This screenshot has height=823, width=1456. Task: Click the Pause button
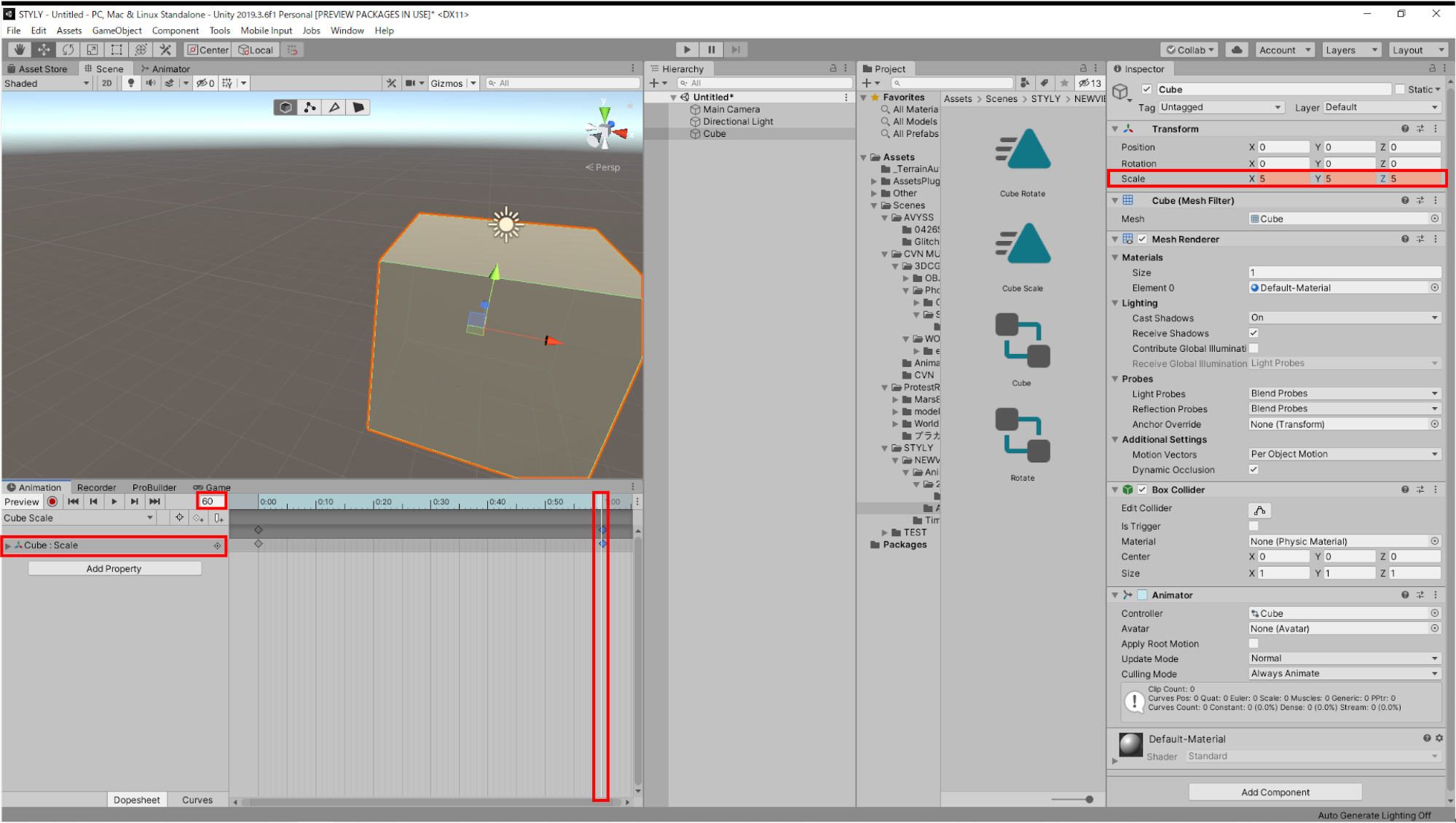712,50
